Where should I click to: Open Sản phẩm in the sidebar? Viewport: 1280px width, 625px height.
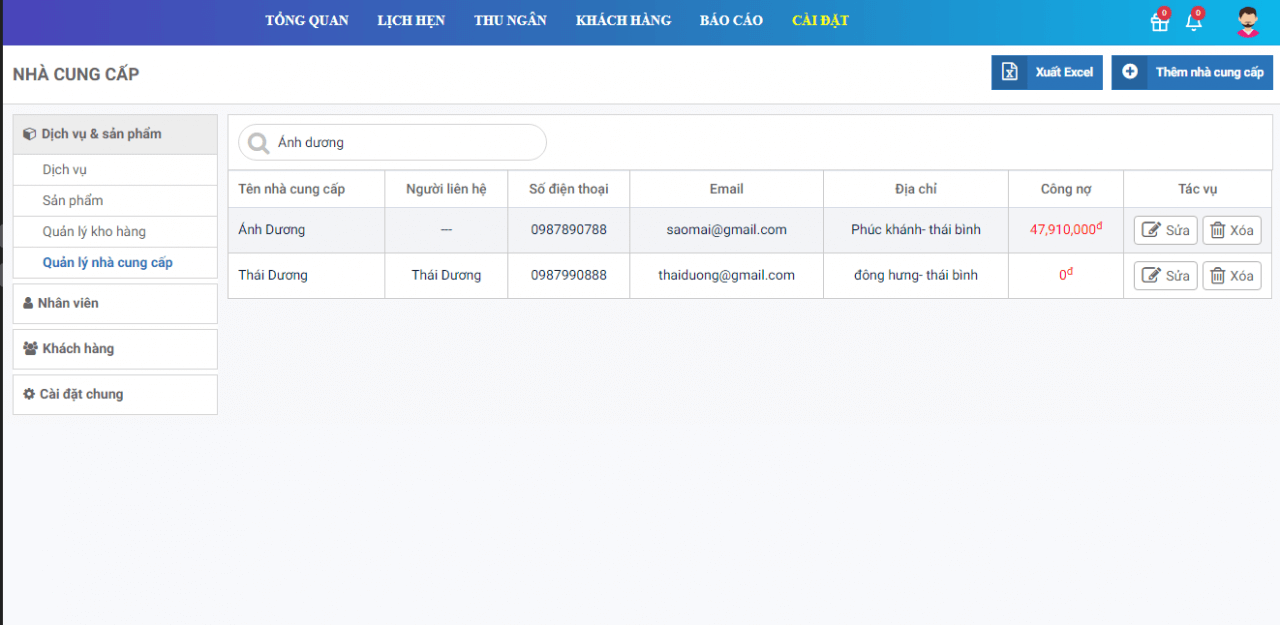coord(73,201)
